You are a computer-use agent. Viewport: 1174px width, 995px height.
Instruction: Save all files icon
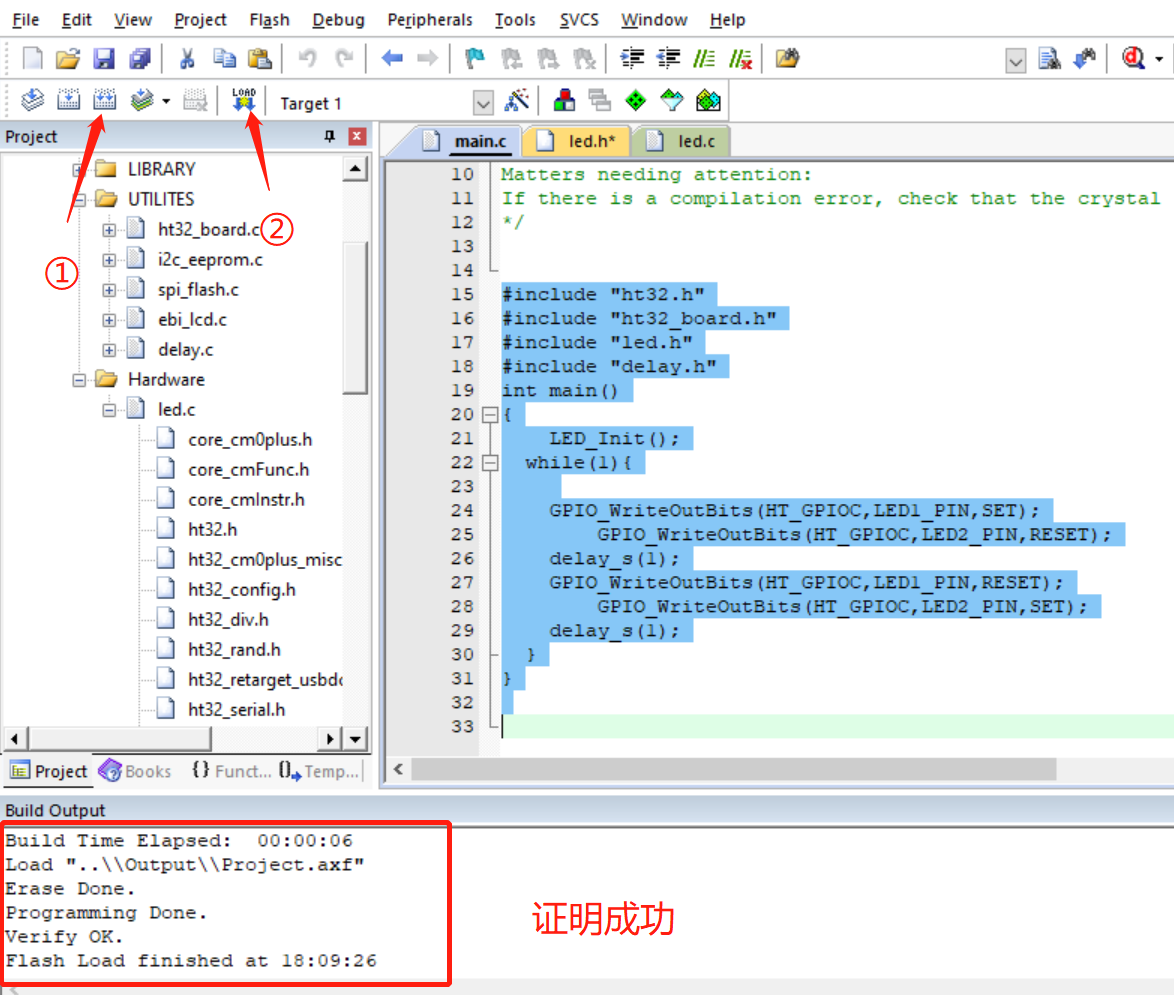click(x=140, y=58)
